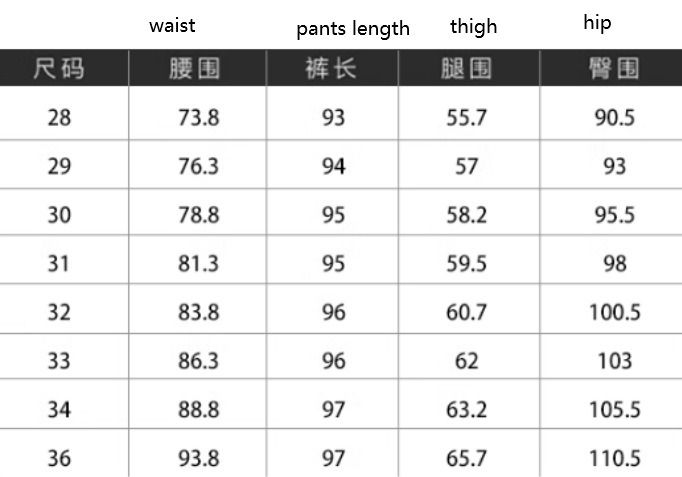
Task: Click size 33 row label
Action: [59, 361]
